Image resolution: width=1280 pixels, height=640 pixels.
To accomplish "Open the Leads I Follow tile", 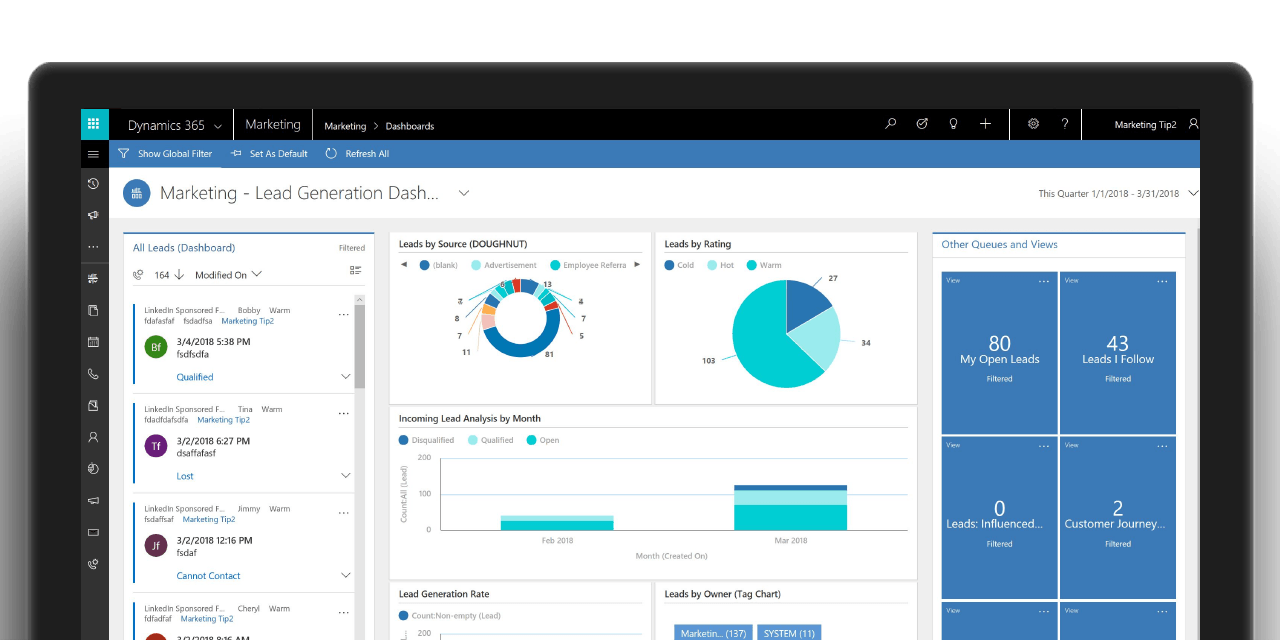I will click(x=1118, y=353).
